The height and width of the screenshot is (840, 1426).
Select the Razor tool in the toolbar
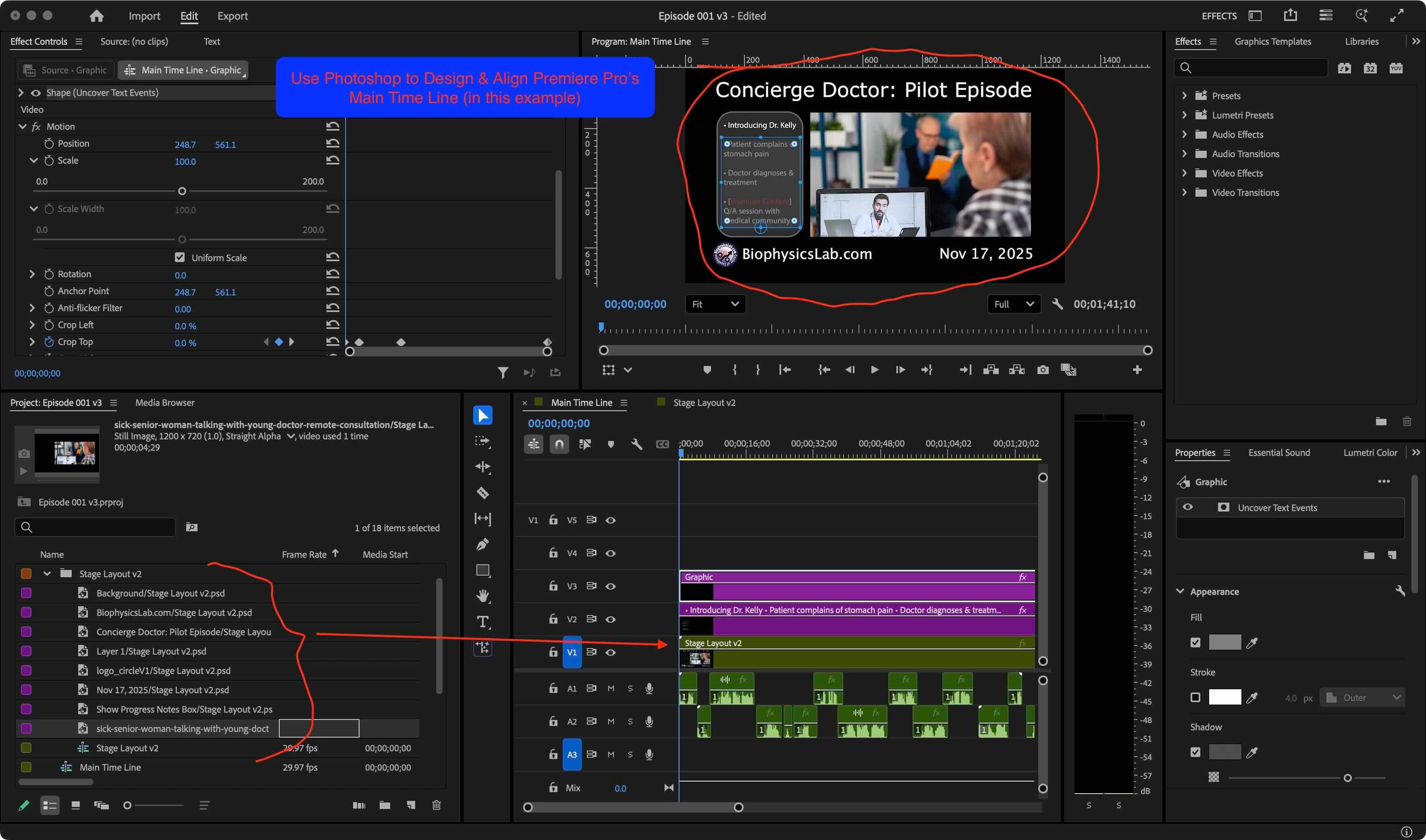tap(483, 493)
